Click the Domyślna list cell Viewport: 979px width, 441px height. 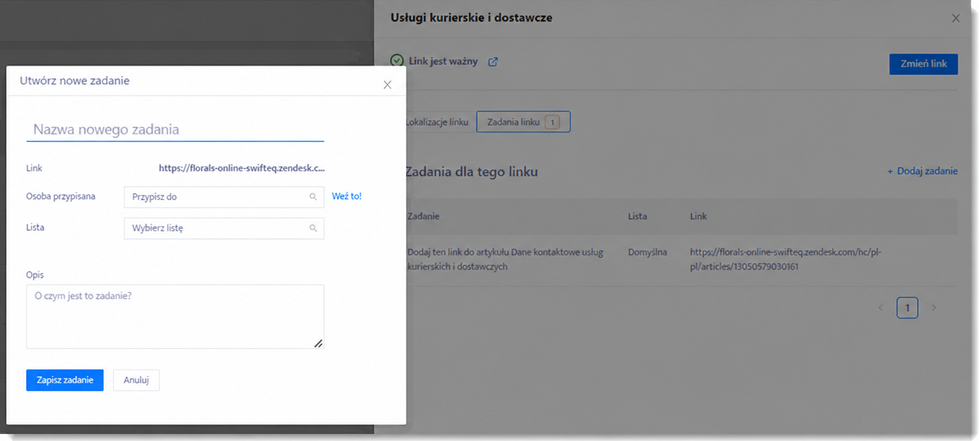pyautogui.click(x=647, y=252)
